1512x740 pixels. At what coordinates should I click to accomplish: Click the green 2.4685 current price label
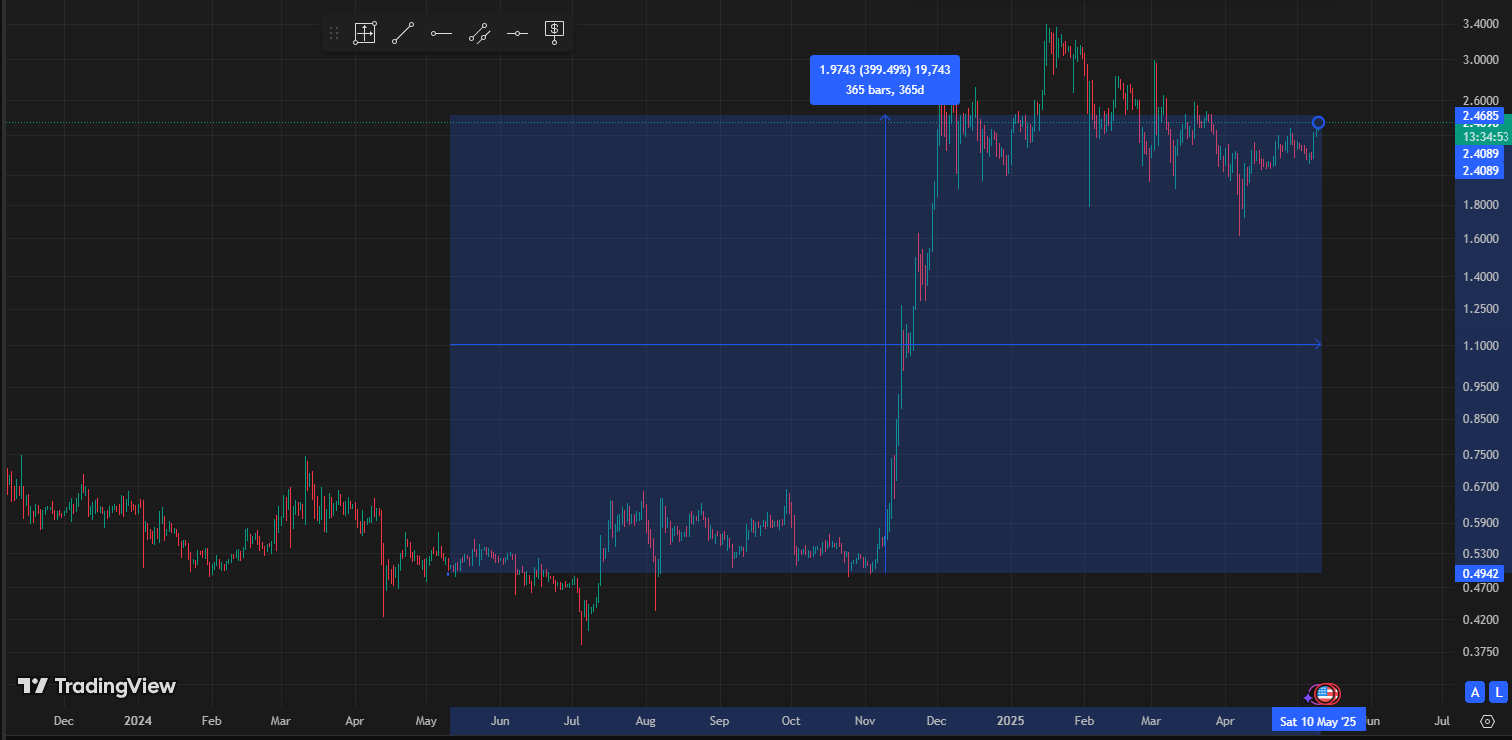coord(1480,117)
